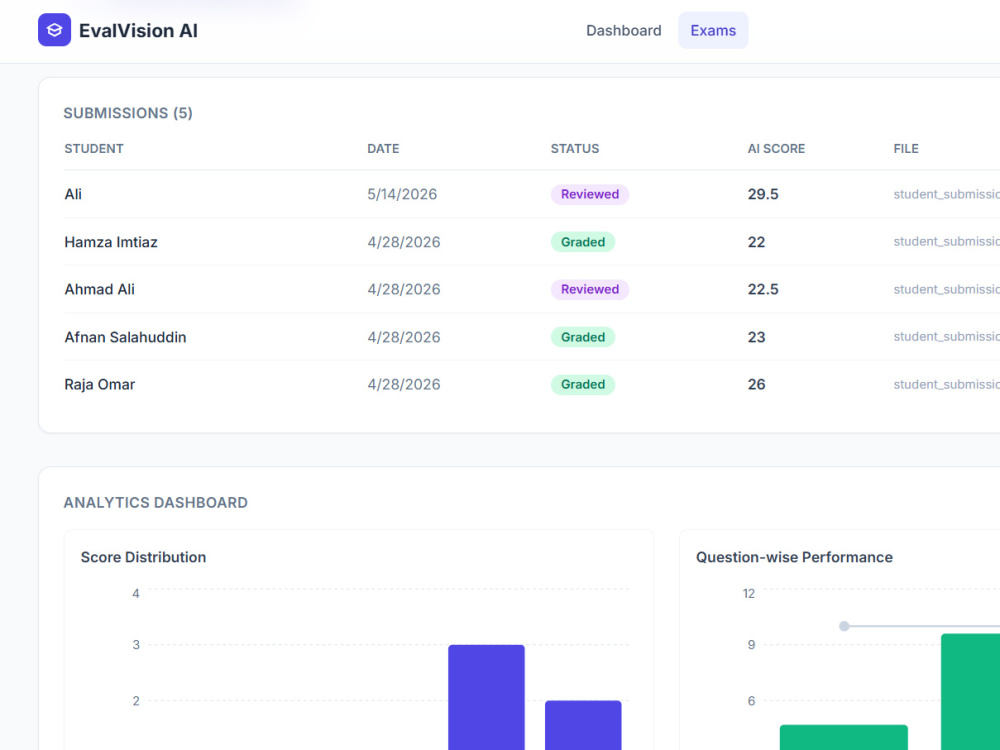Viewport: 1000px width, 750px height.
Task: Select student Ahmad Ali
Action: click(99, 289)
